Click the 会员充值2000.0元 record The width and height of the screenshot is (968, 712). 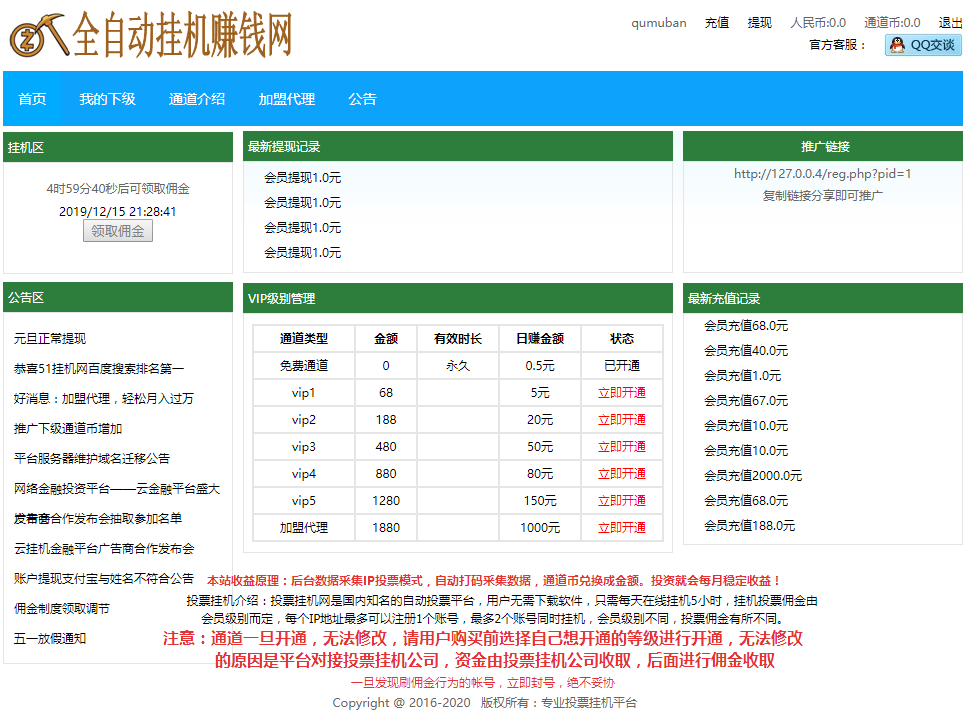tap(753, 475)
